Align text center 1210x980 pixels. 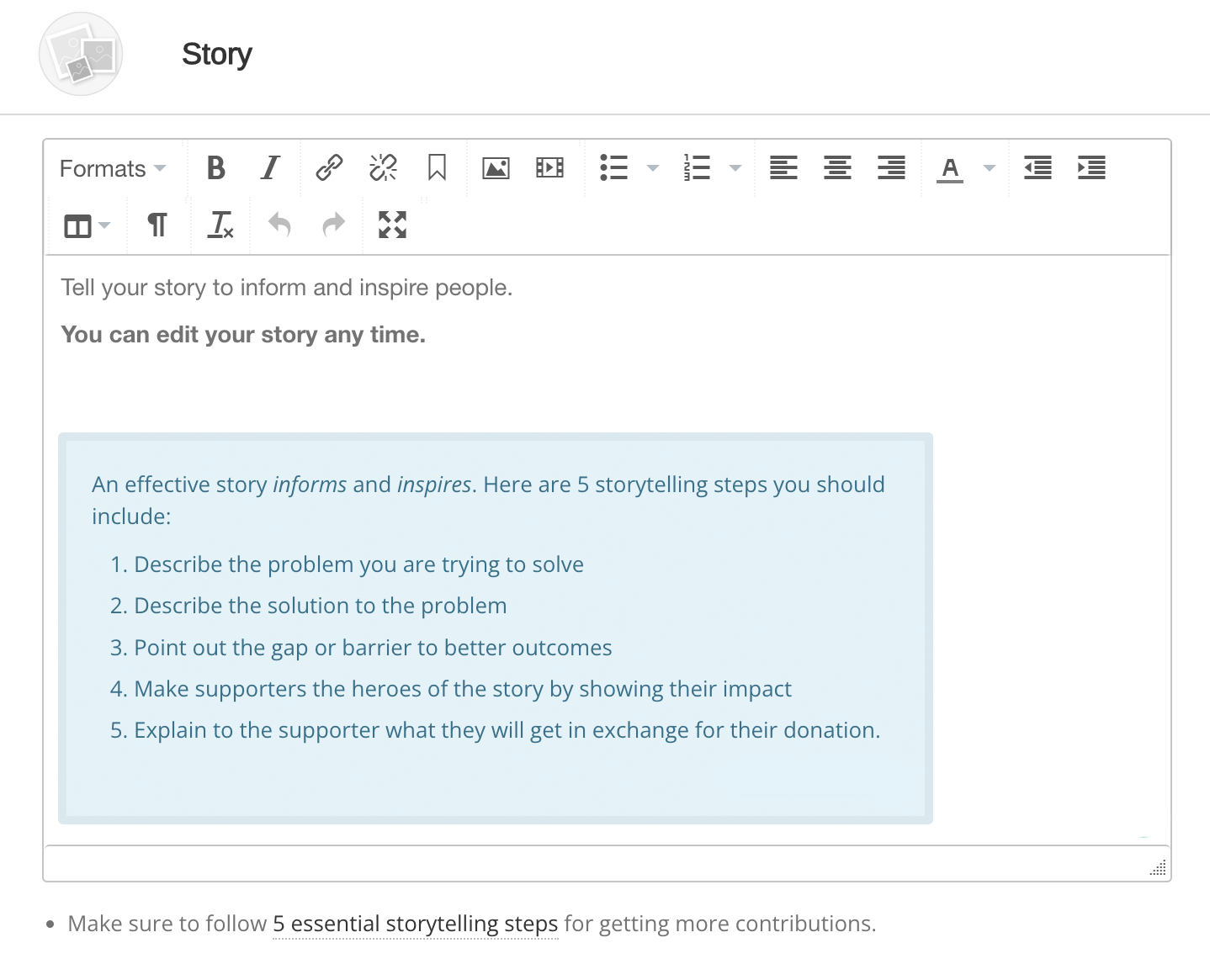[x=837, y=168]
